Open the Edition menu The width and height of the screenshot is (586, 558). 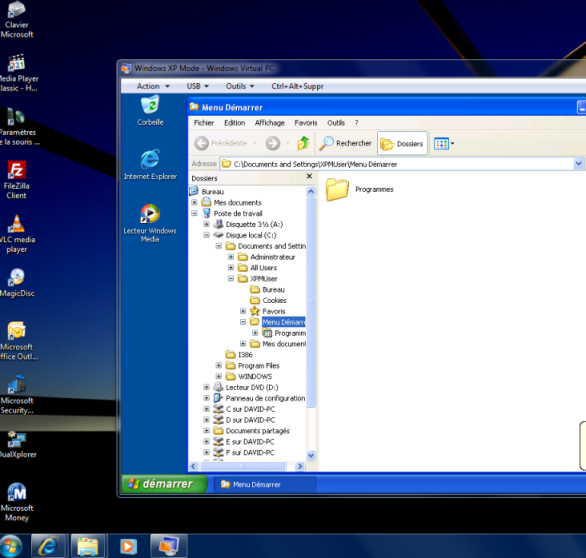point(234,123)
